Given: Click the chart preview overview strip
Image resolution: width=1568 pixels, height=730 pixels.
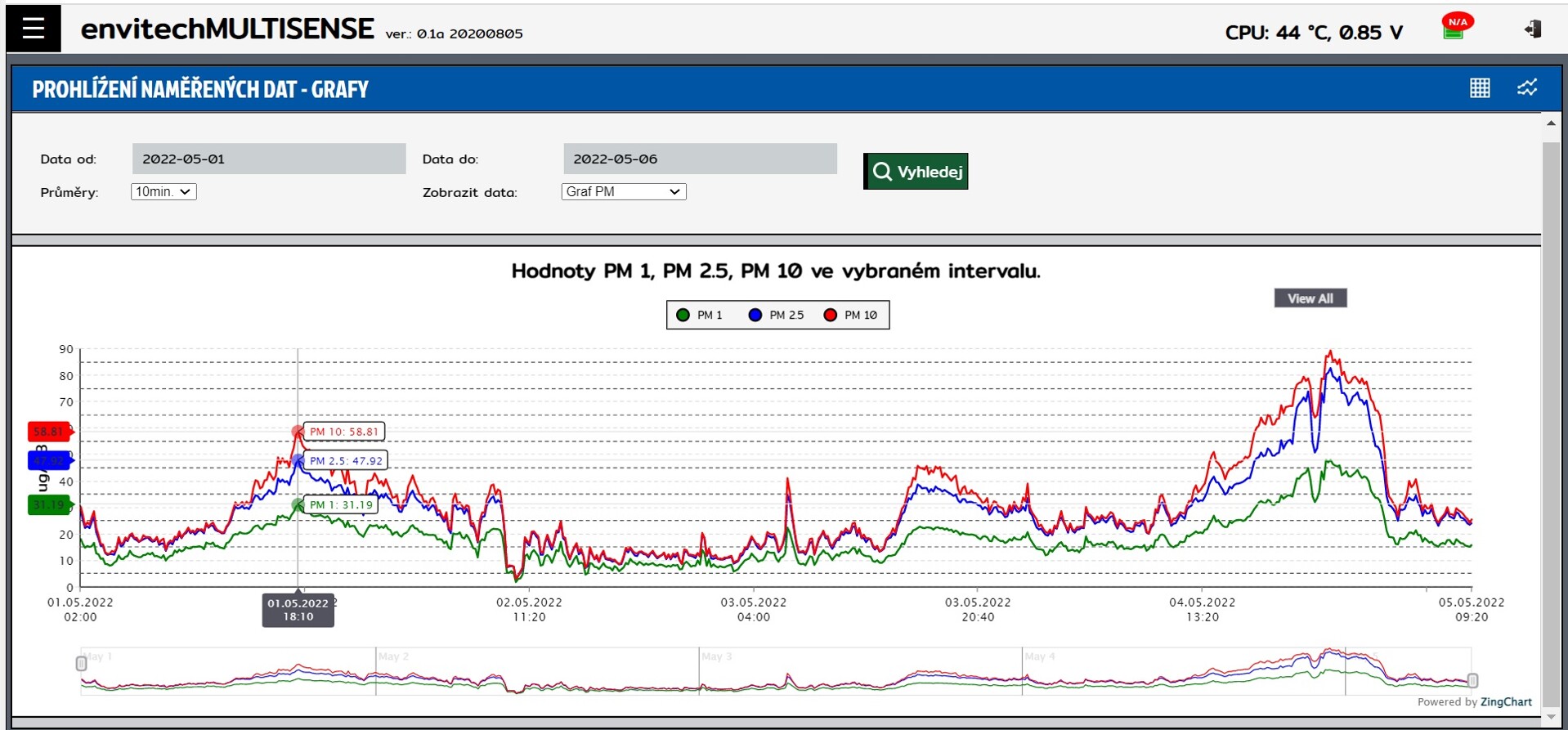Looking at the screenshot, I should [x=776, y=671].
